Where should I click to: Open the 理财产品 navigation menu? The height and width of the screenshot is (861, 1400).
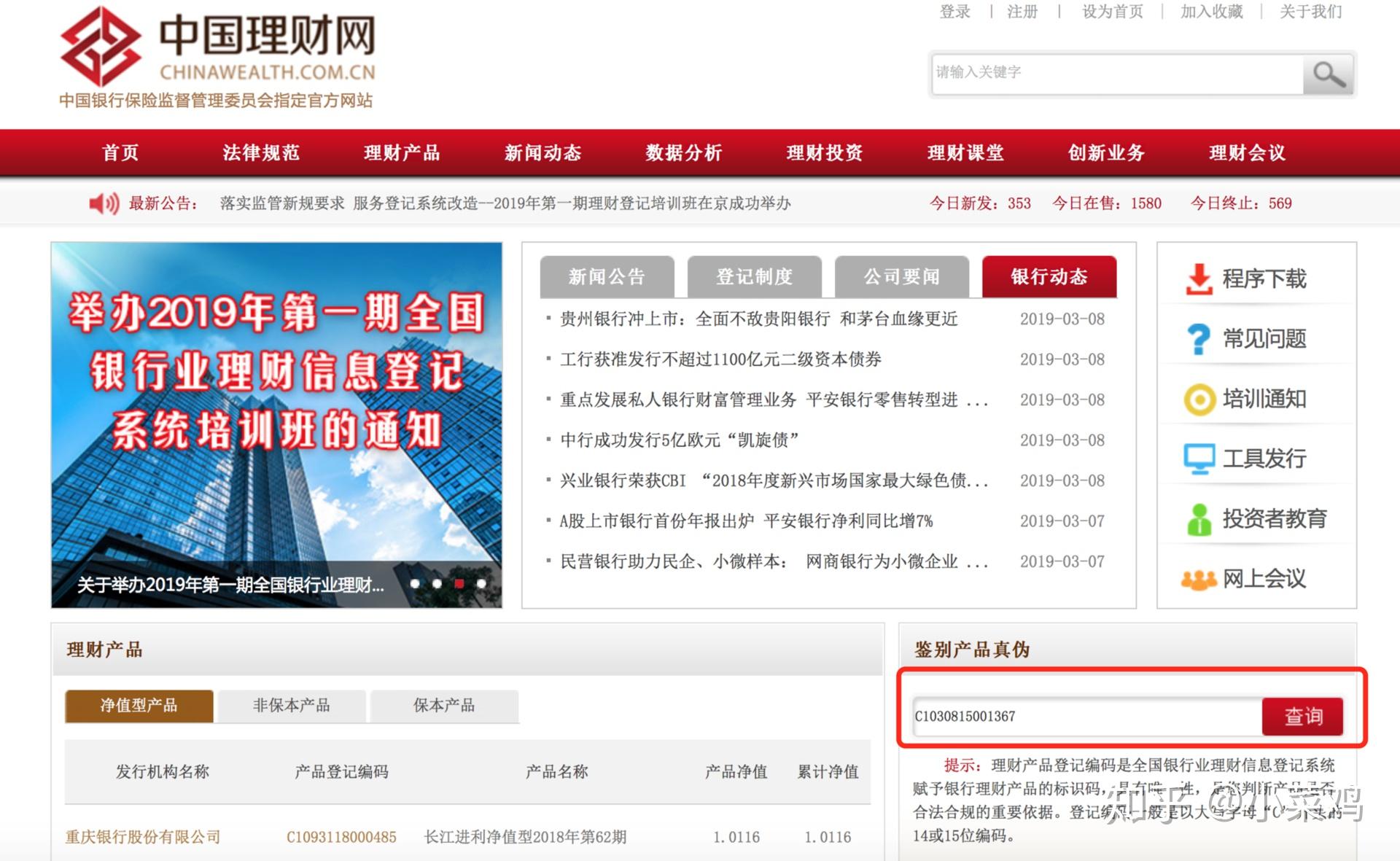(x=402, y=153)
